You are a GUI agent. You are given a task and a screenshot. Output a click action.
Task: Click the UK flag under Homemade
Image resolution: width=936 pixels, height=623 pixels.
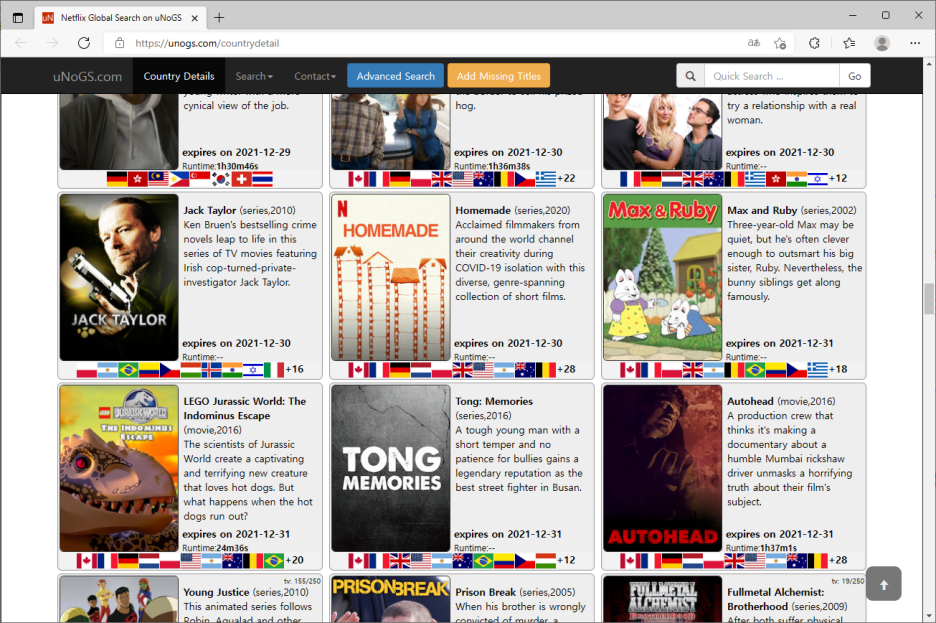463,370
